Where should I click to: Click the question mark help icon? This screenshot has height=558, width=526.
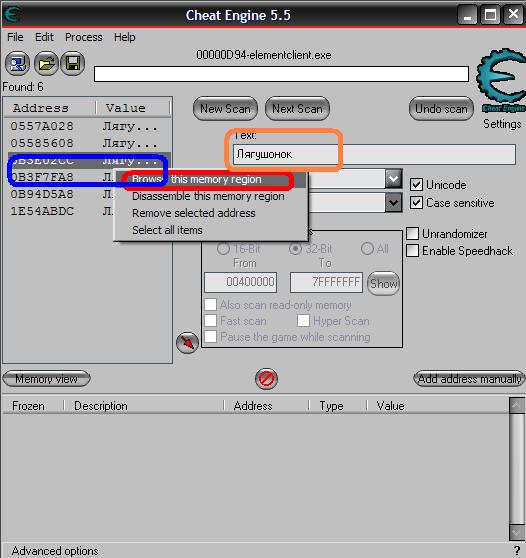[x=517, y=551]
